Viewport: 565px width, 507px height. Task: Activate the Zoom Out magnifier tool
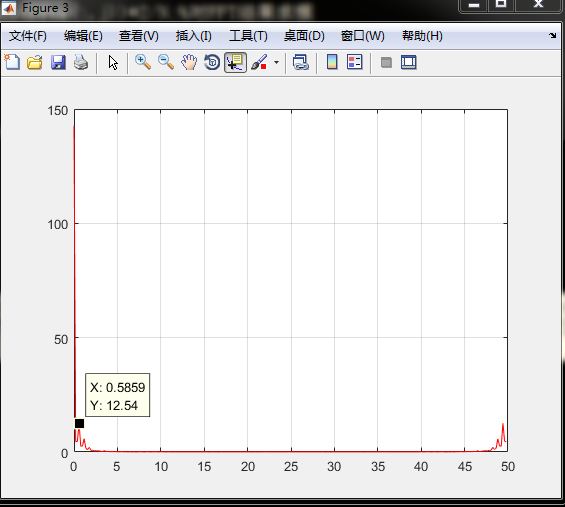pos(166,62)
